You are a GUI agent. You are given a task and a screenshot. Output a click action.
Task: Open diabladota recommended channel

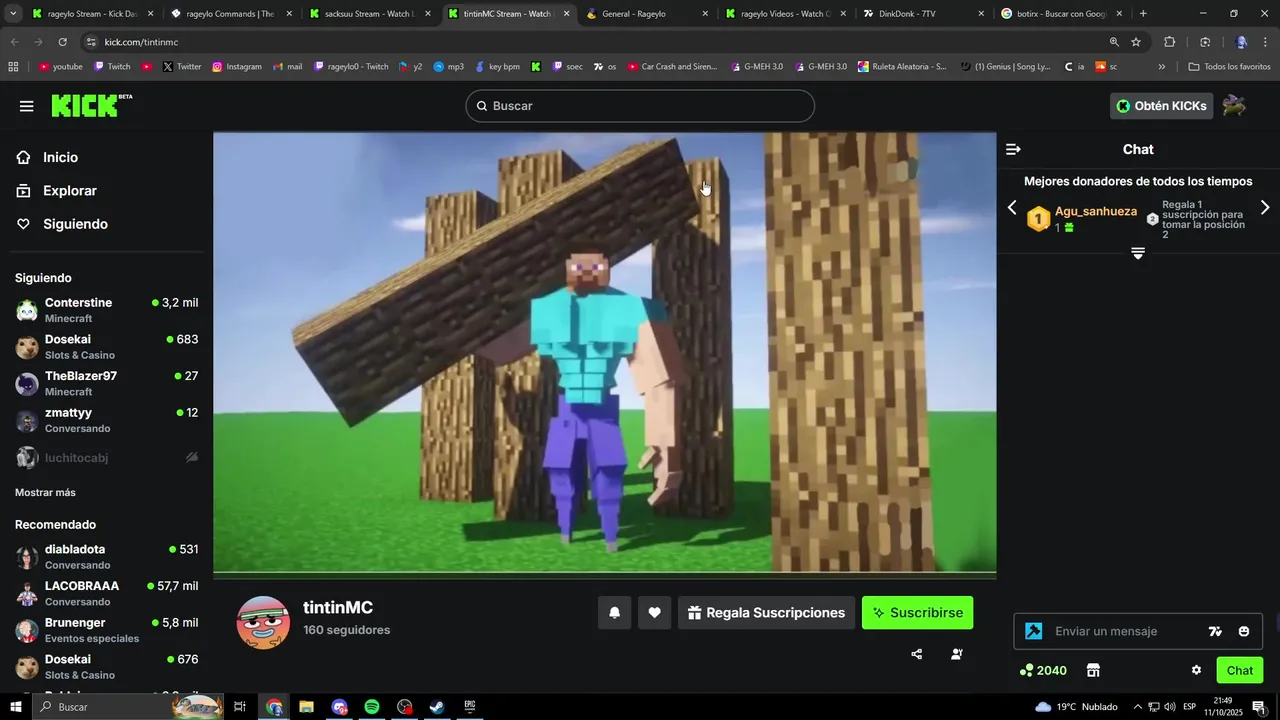click(x=106, y=557)
